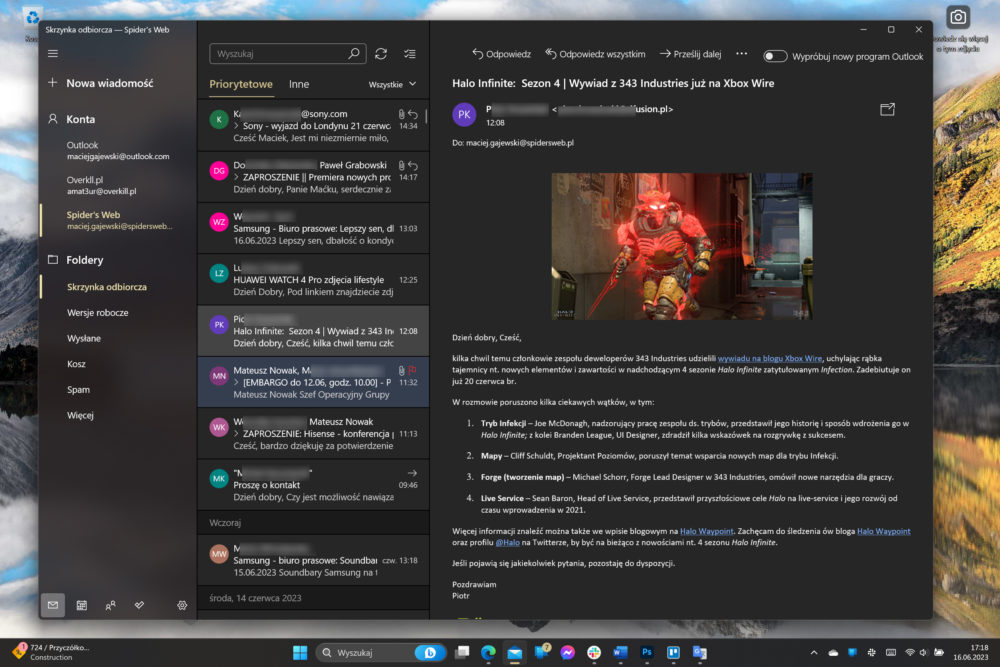Open the Wszystkie filter dropdown
The width and height of the screenshot is (1000, 667).
tap(392, 84)
